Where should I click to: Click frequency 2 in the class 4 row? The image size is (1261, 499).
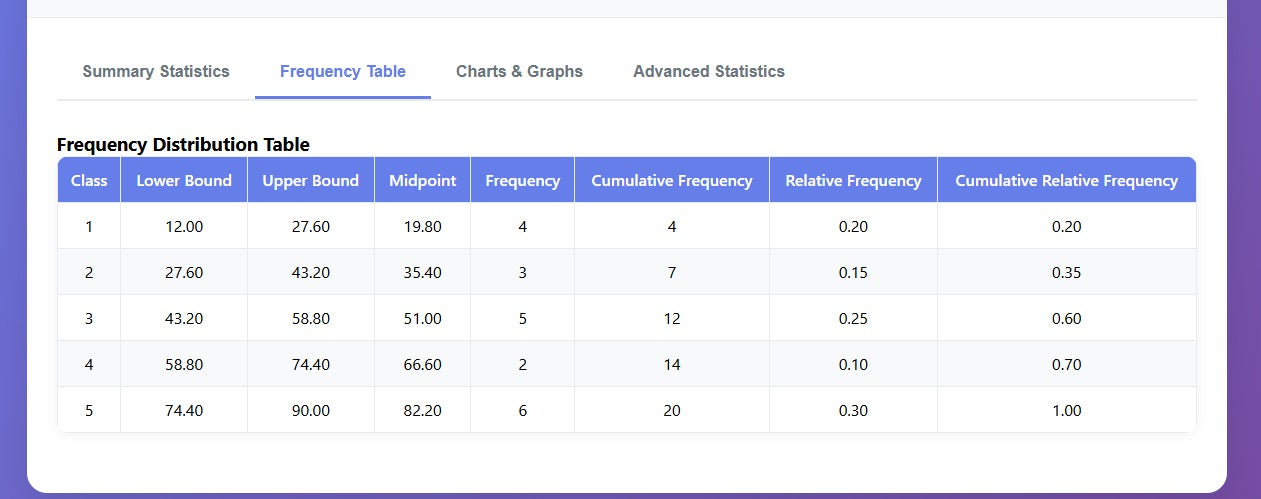click(x=523, y=365)
